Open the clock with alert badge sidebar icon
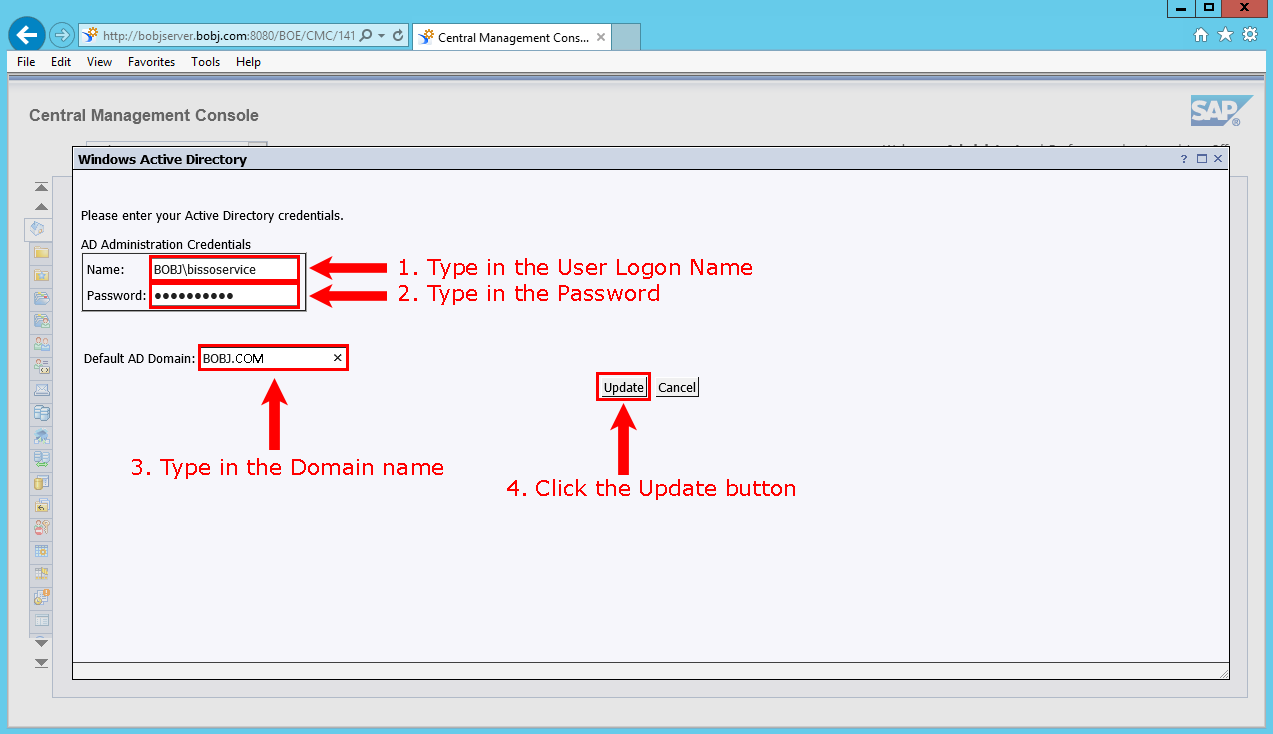The image size is (1273, 734). click(41, 597)
